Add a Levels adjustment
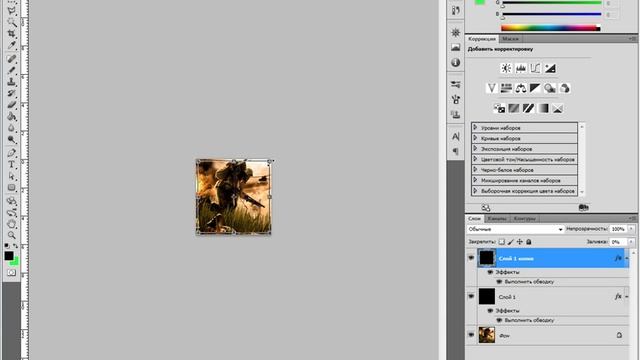 click(x=521, y=68)
